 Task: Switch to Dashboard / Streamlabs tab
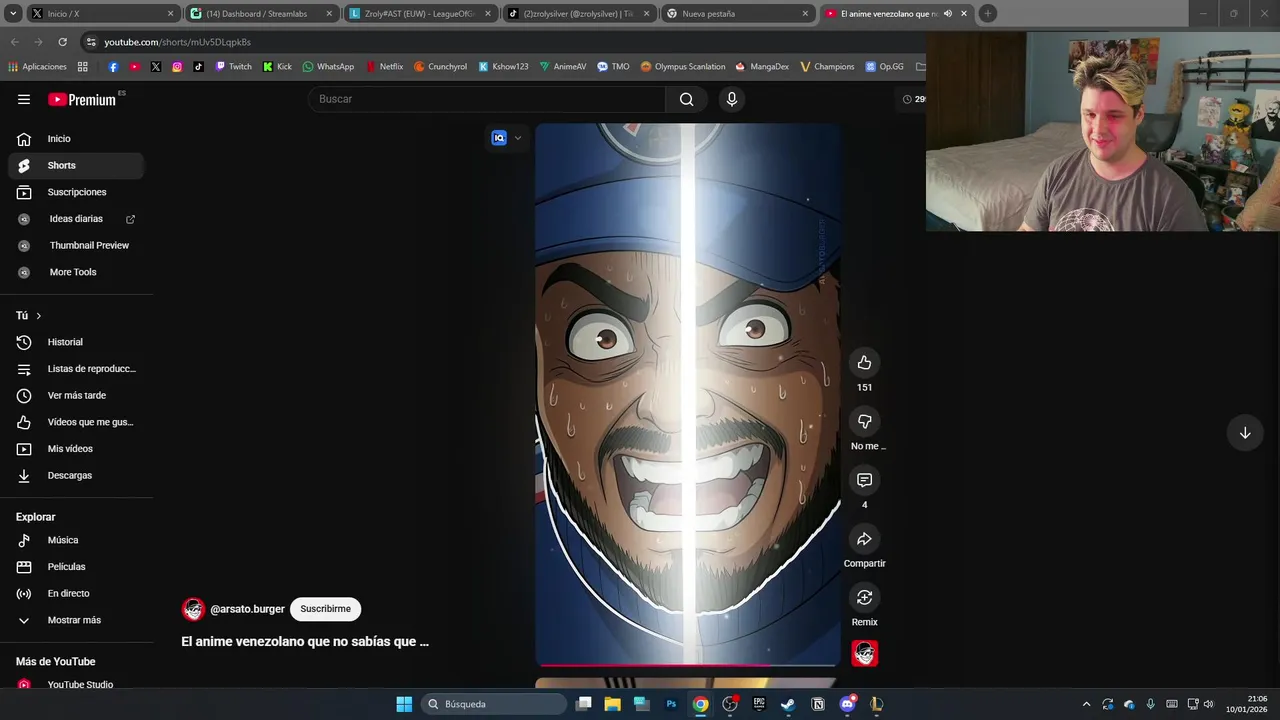click(x=262, y=13)
